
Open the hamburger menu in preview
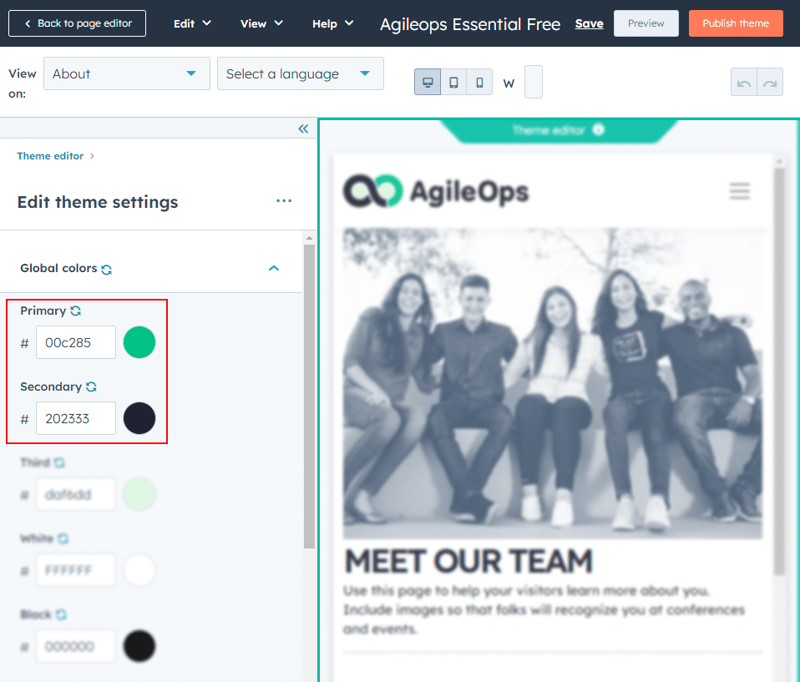click(739, 191)
